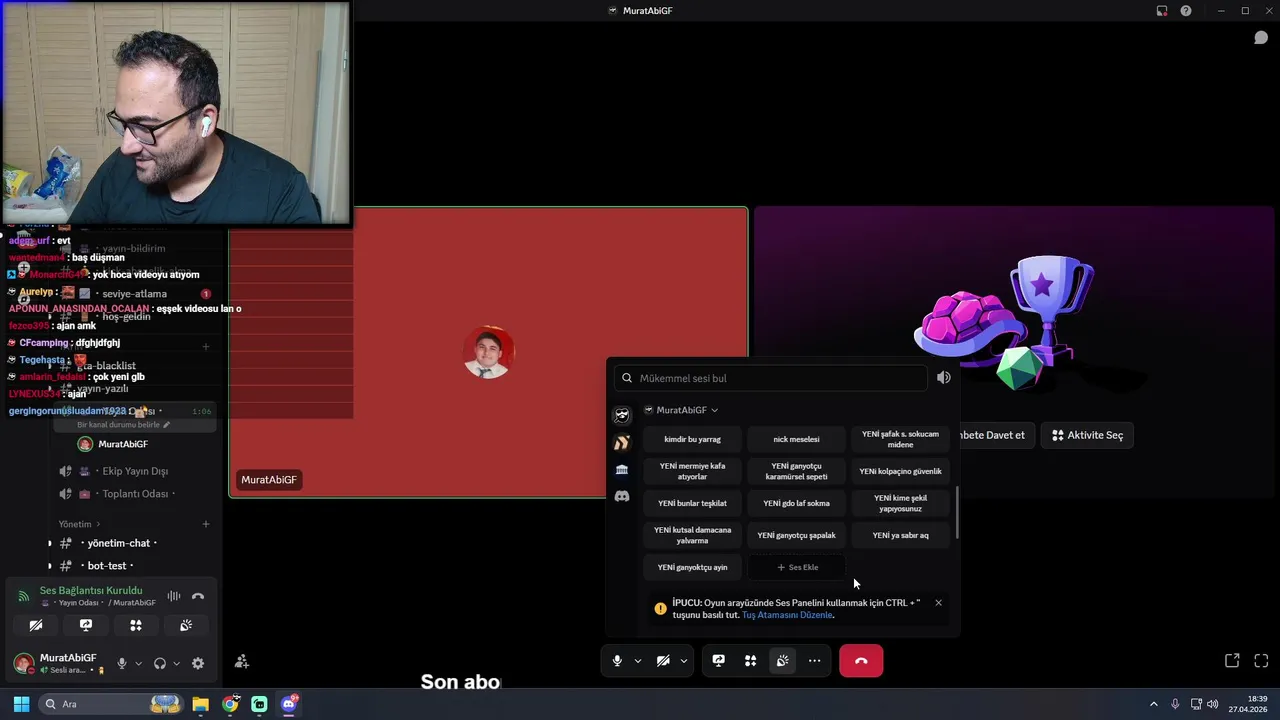The height and width of the screenshot is (720, 1280).
Task: Open the MuratAbiGF sound category dropdown
Action: coord(681,410)
